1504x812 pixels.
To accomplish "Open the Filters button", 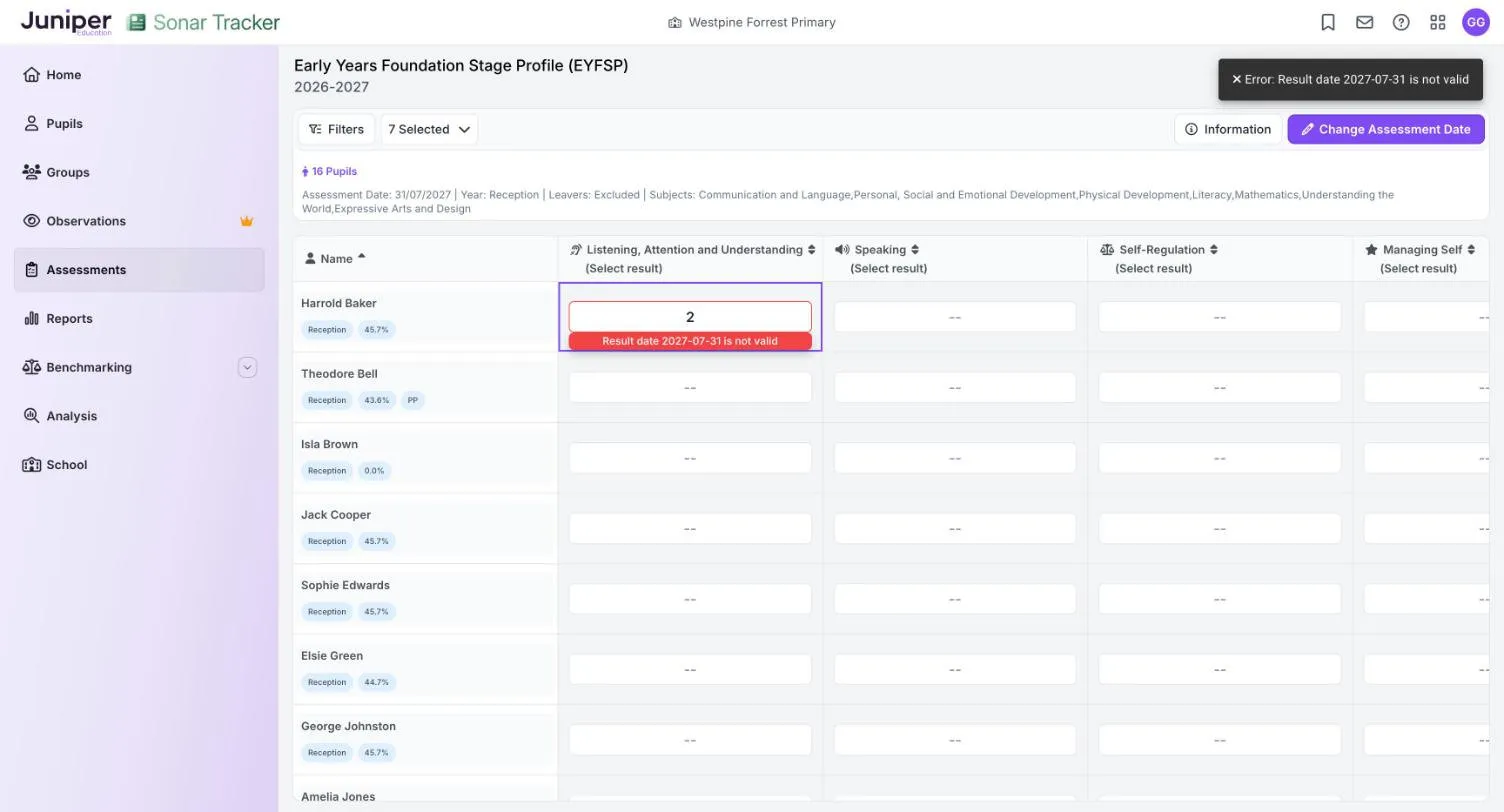I will point(336,129).
